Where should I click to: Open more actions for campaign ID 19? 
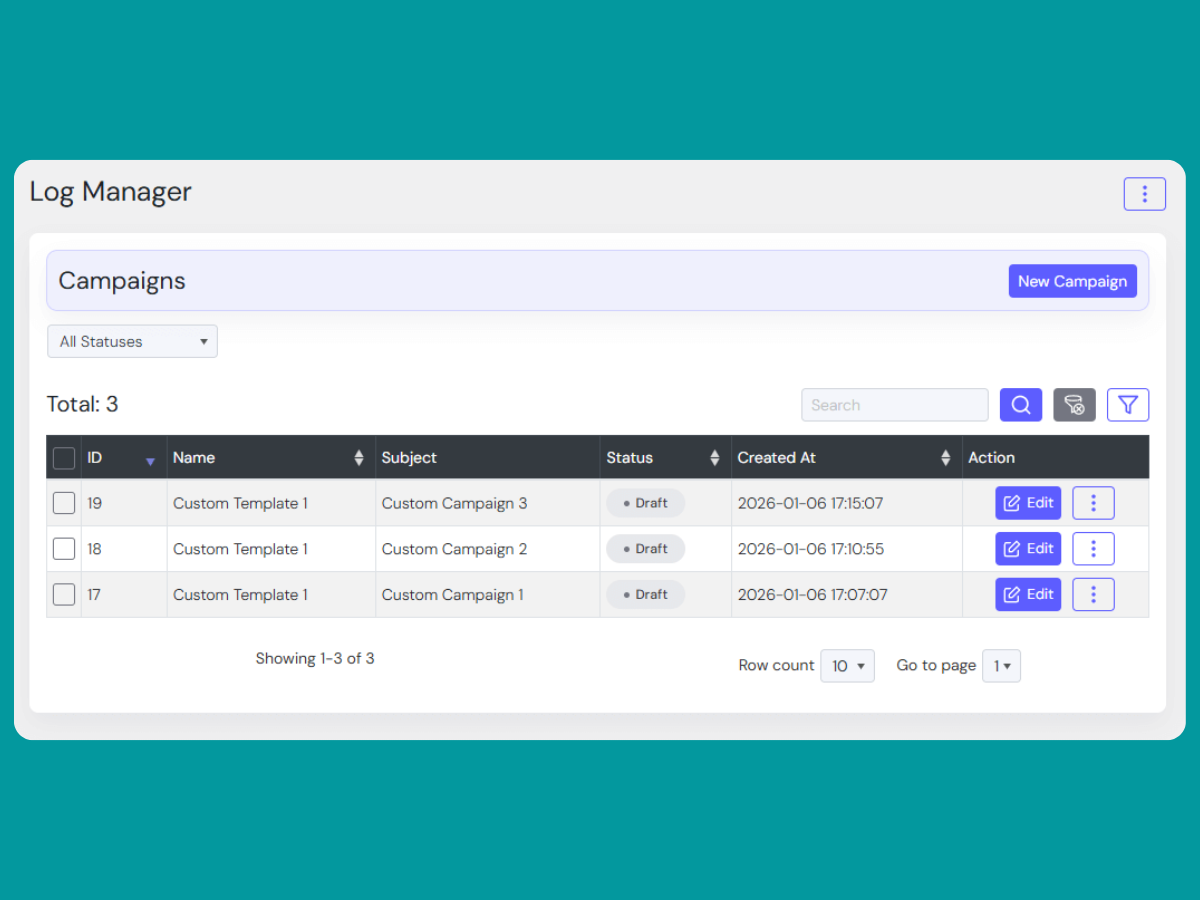click(1093, 503)
